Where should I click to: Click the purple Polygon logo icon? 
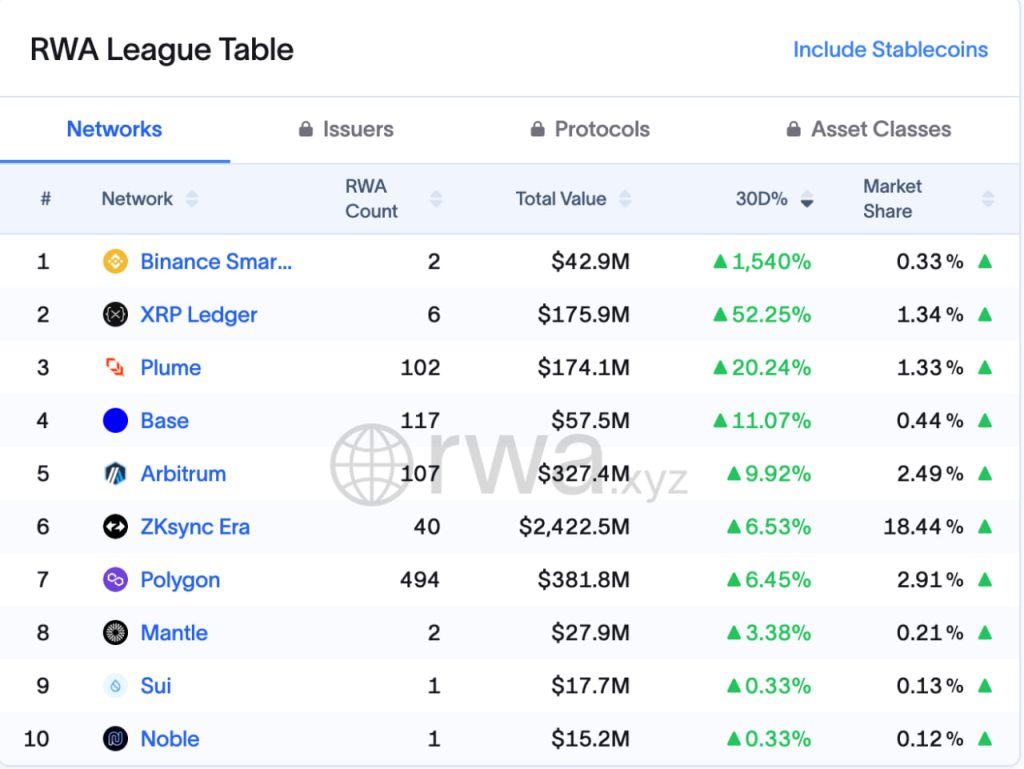116,580
